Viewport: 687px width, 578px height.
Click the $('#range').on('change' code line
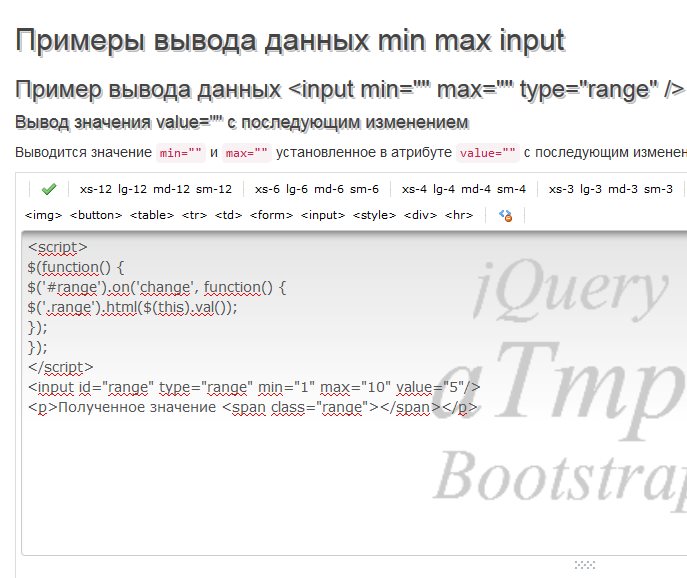click(x=157, y=287)
